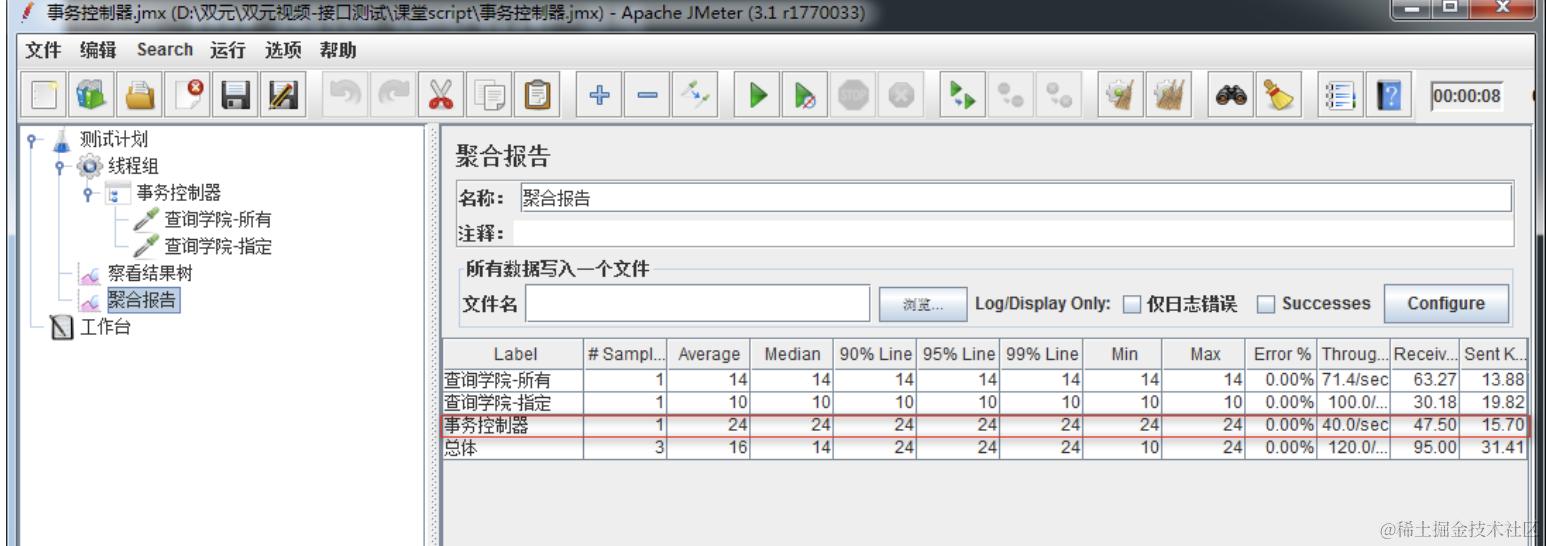Click the Toggle enable/disable toolbar icon
This screenshot has height=546, width=1546.
click(696, 95)
